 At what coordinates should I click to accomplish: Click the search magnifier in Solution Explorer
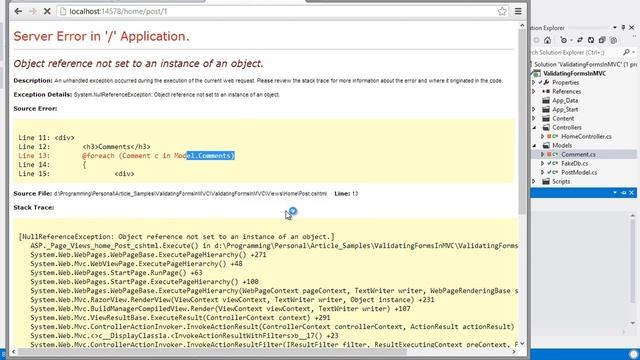coord(627,52)
